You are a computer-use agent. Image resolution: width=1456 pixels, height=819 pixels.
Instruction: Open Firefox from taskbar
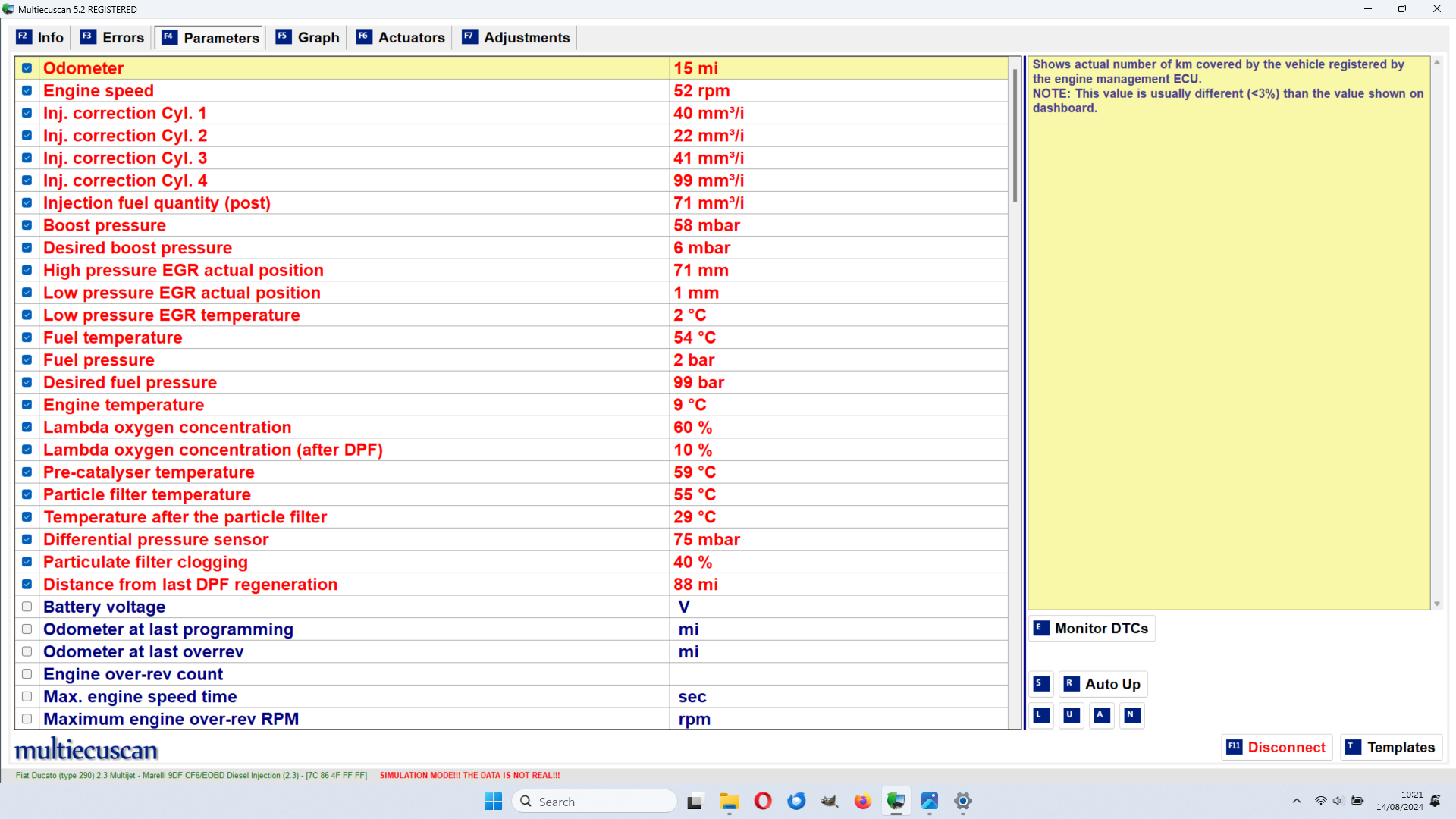[863, 802]
